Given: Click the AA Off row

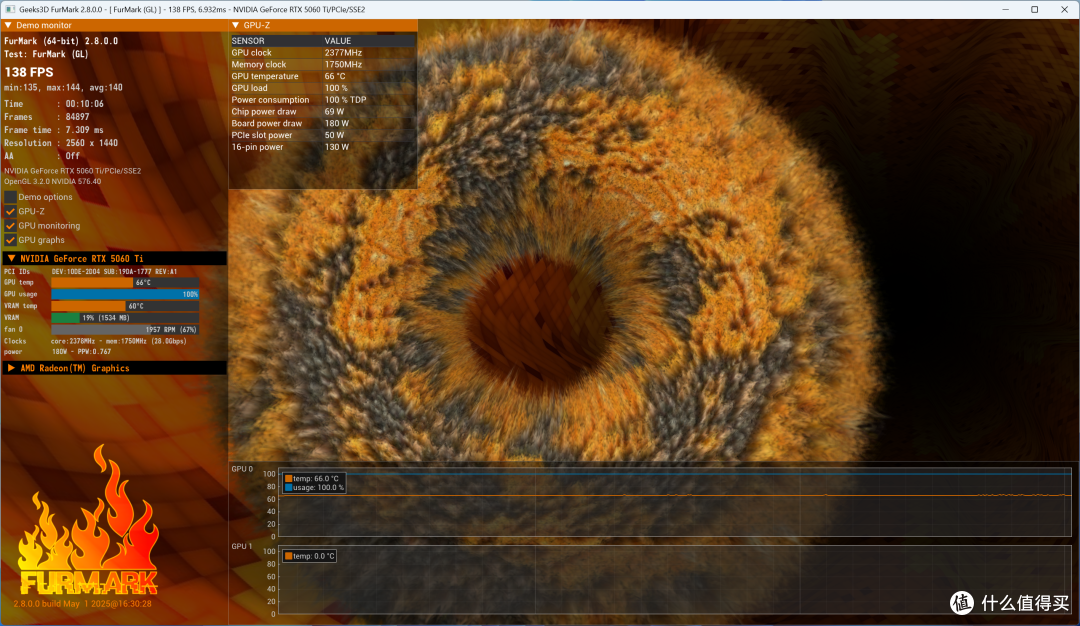Looking at the screenshot, I should 42,156.
